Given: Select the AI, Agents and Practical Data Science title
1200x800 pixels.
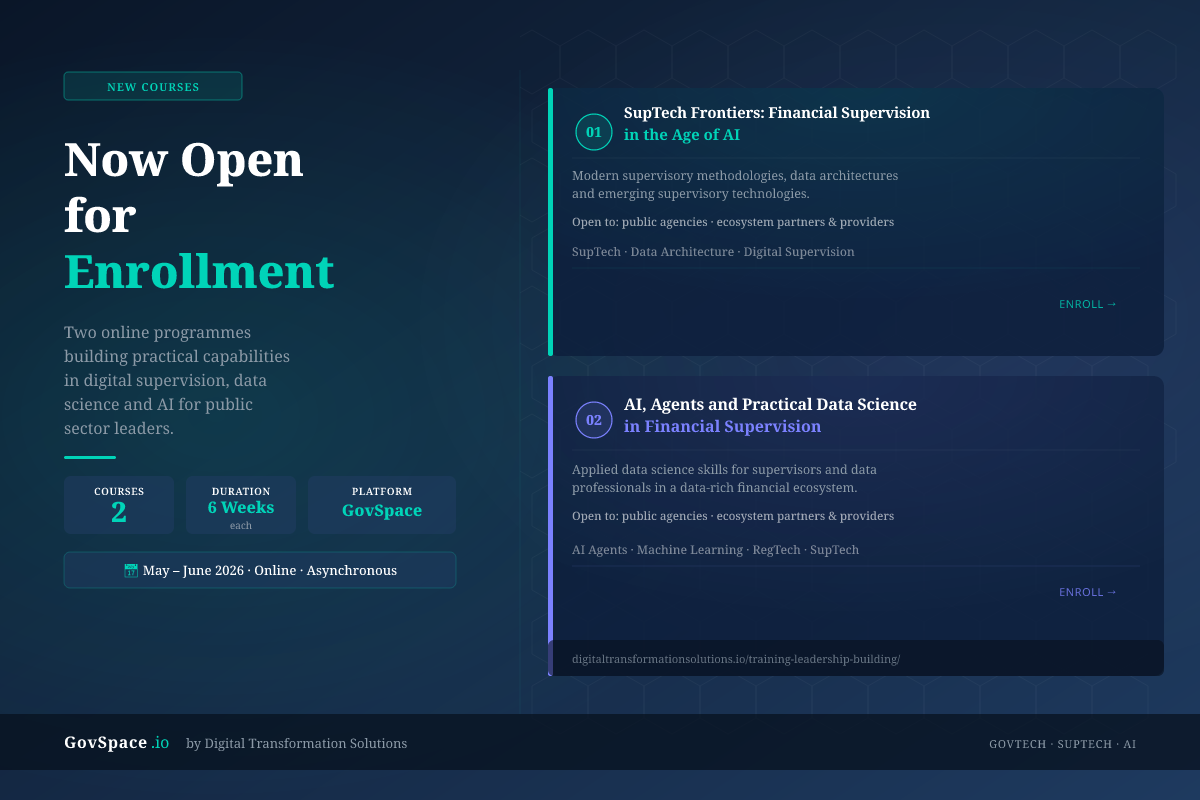Looking at the screenshot, I should [770, 405].
